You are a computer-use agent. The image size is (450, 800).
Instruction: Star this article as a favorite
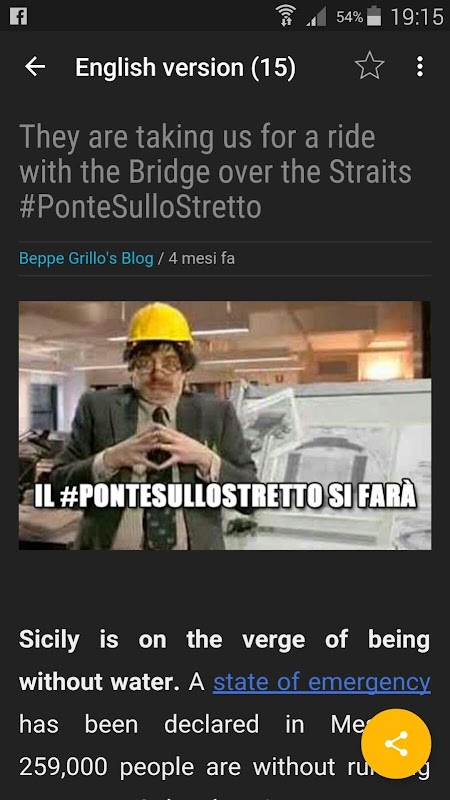pos(369,66)
